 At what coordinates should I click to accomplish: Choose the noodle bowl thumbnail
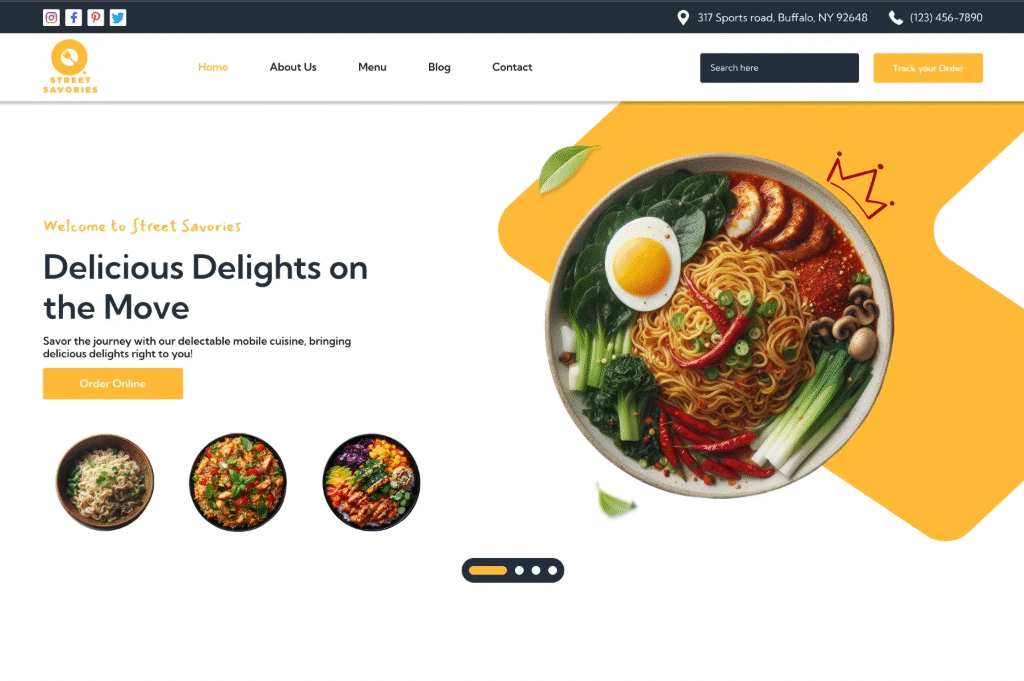coord(105,482)
